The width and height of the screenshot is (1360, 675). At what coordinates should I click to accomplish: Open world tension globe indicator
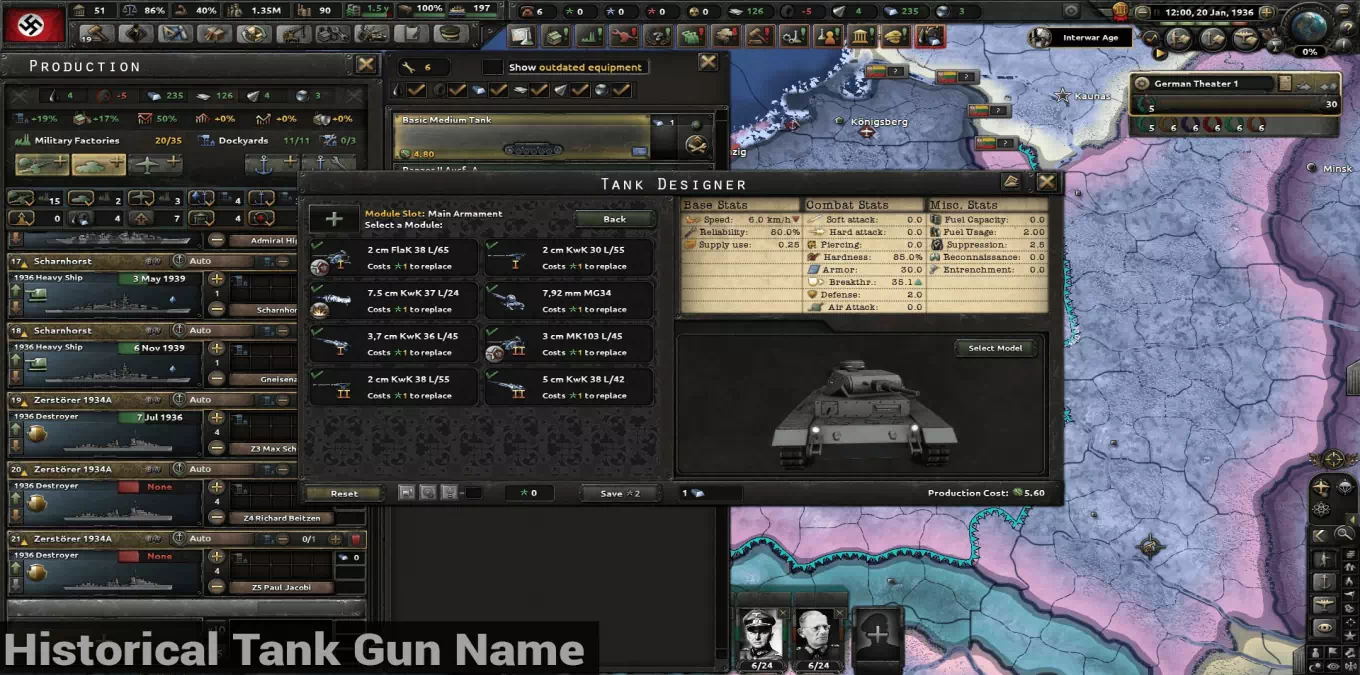[1309, 27]
